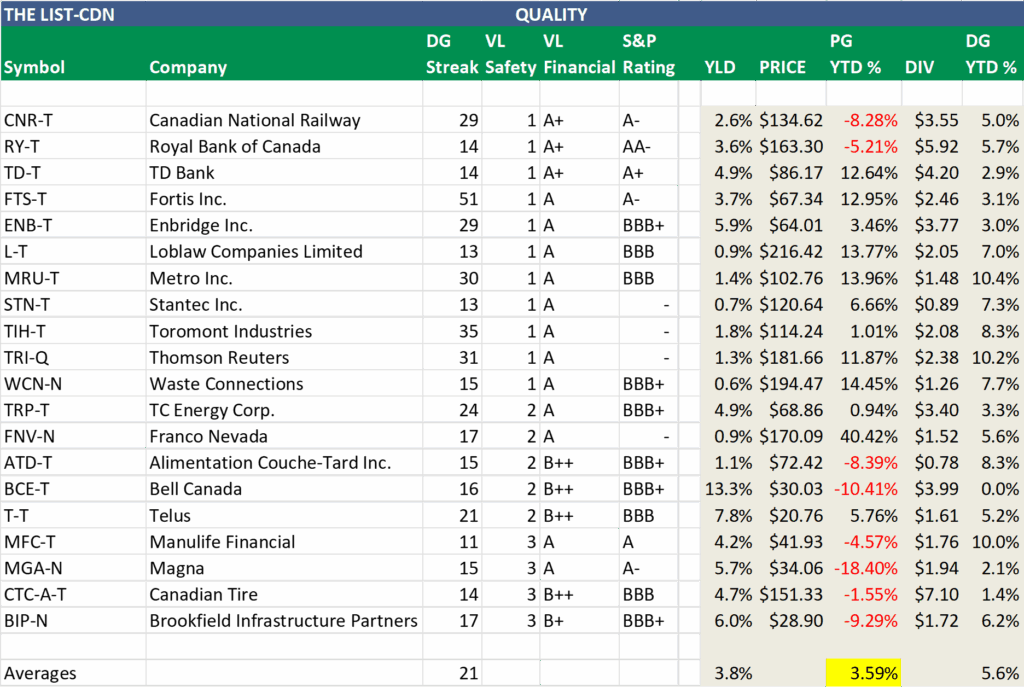This screenshot has width=1024, height=687.
Task: Select Couche-Tard PG YTD -8.39%
Action: point(863,462)
